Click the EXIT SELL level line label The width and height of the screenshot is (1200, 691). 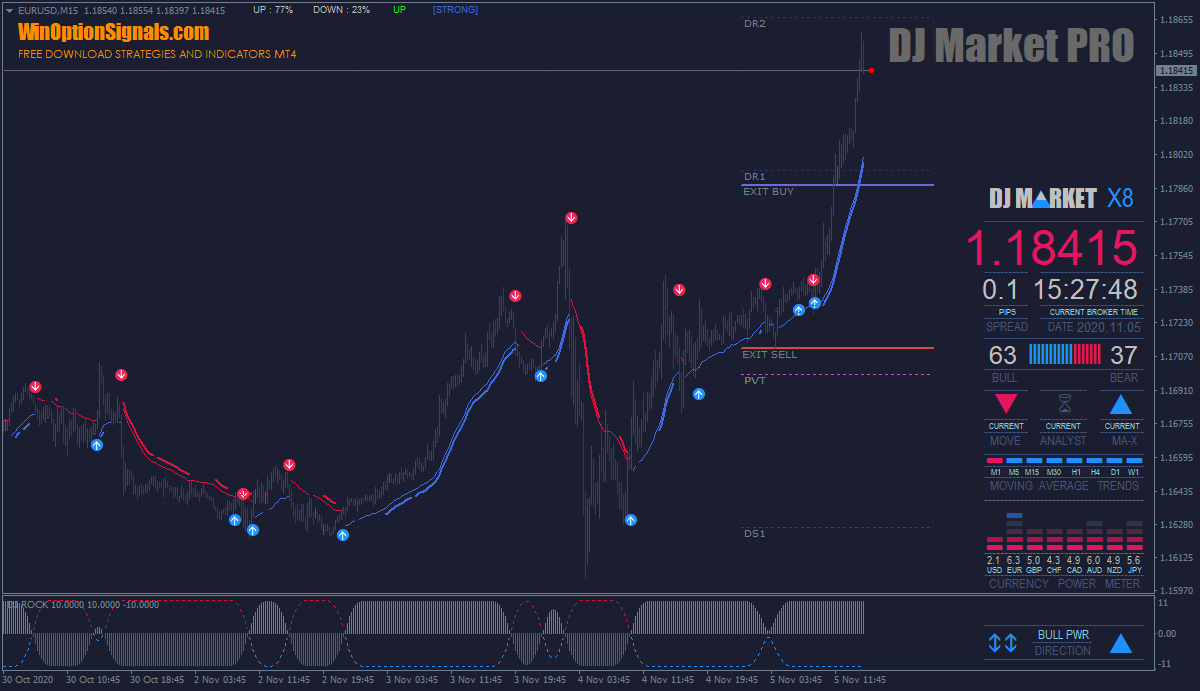tap(769, 355)
